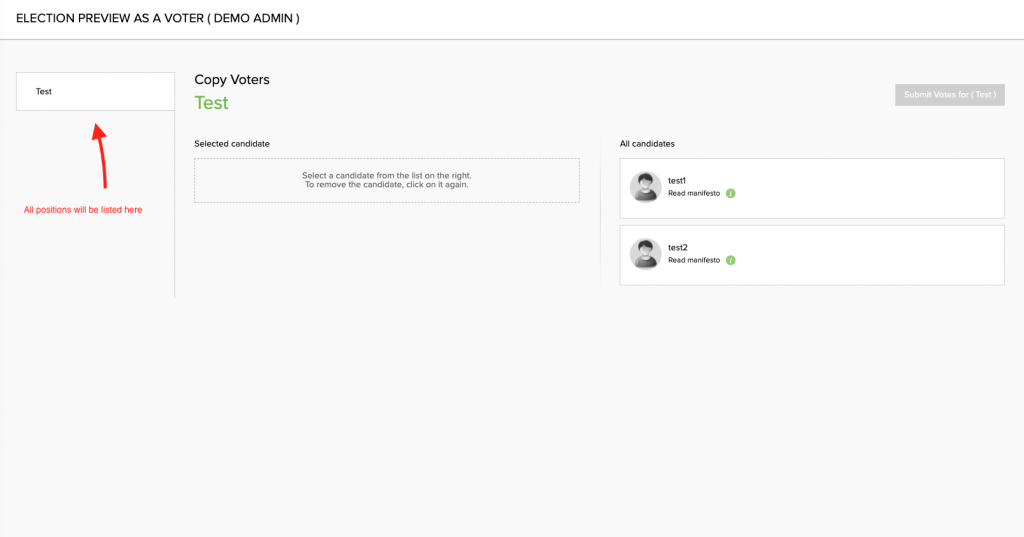
Task: Click the Copy Voters election title
Action: tap(232, 80)
